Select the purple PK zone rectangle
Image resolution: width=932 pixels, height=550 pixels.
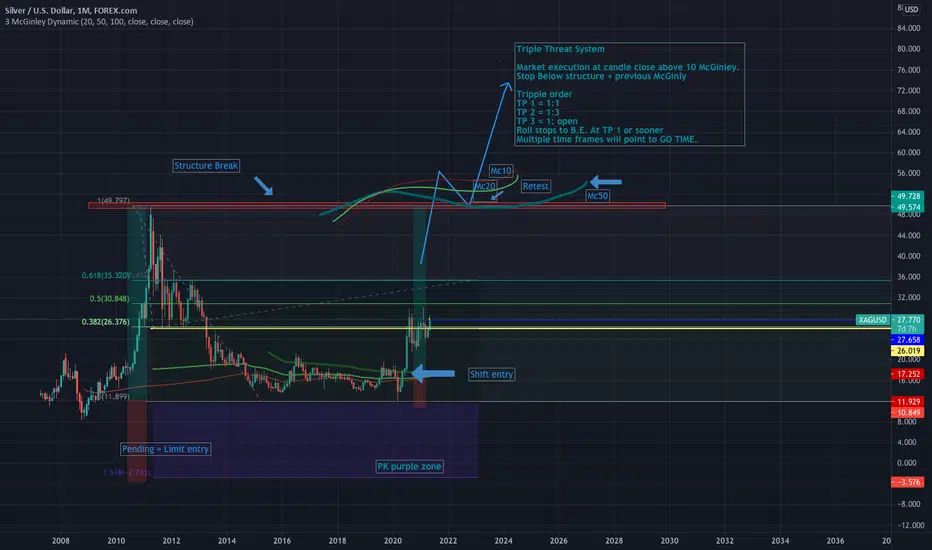315,439
